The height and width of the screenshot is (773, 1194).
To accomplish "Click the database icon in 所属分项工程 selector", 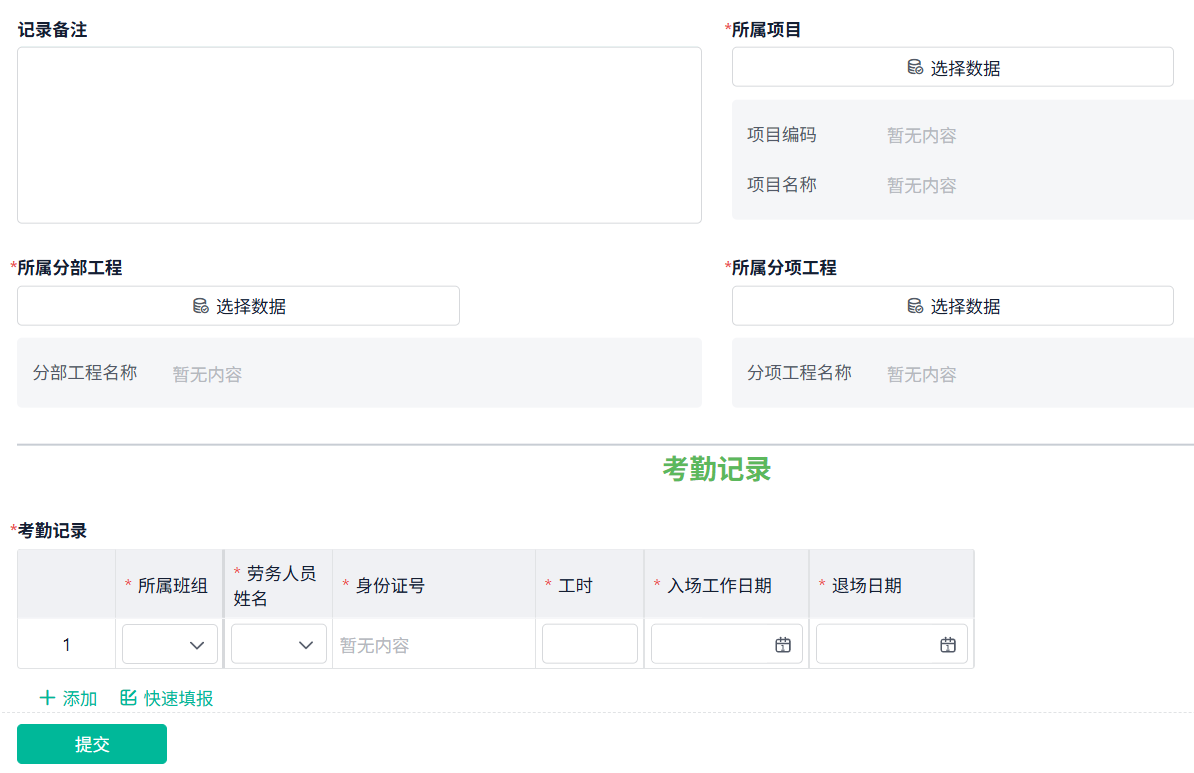I will (915, 306).
